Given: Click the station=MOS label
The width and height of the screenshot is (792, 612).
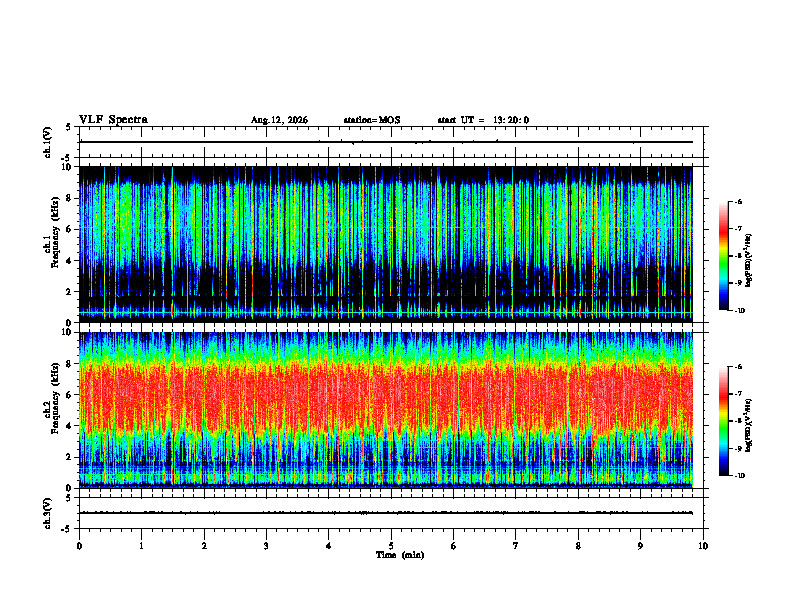Looking at the screenshot, I should 372,120.
